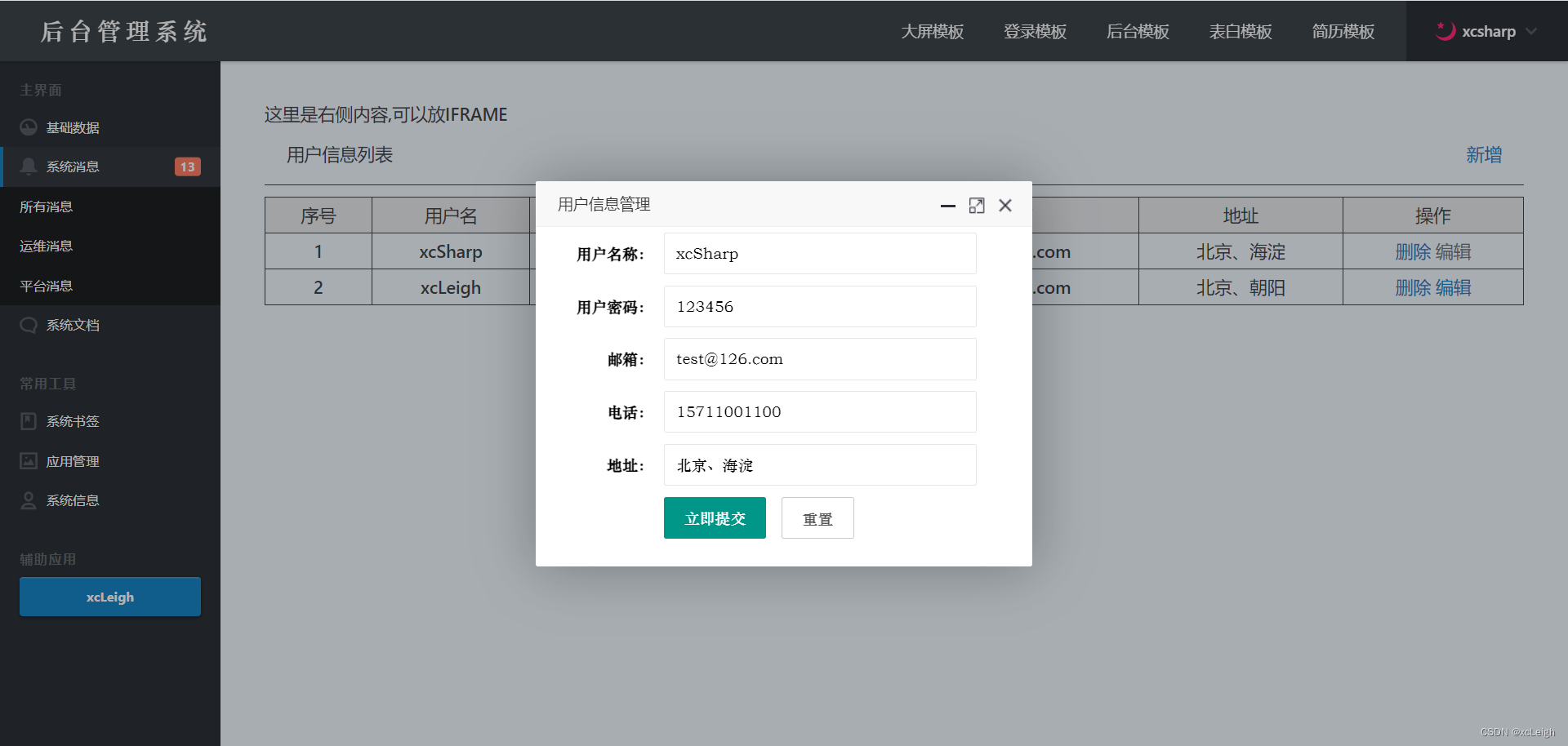Click the xcSharp username table cell

click(451, 252)
